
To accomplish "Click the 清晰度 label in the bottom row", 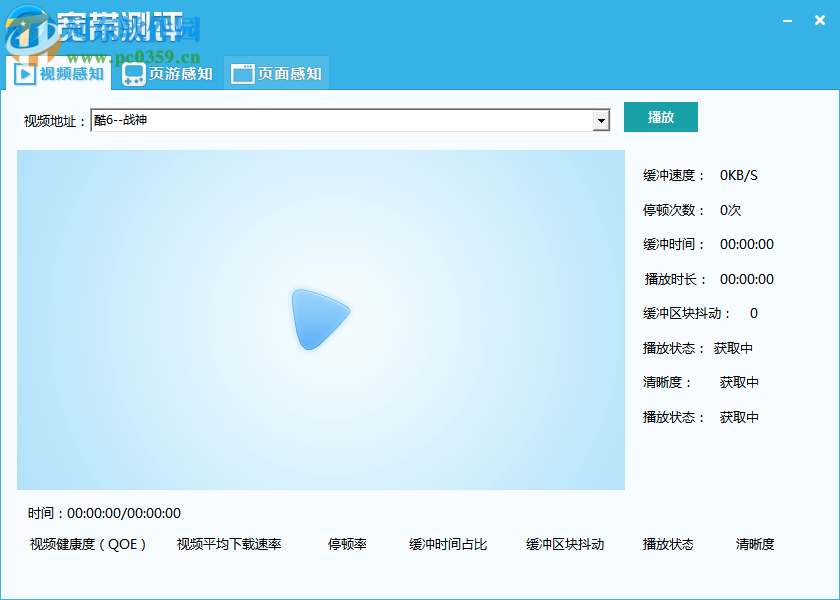I will click(x=755, y=544).
